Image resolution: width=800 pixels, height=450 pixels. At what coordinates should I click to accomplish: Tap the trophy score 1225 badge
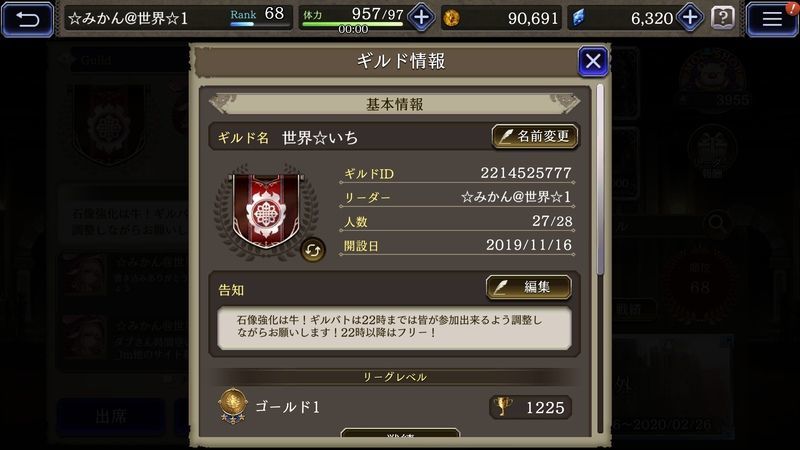click(530, 407)
